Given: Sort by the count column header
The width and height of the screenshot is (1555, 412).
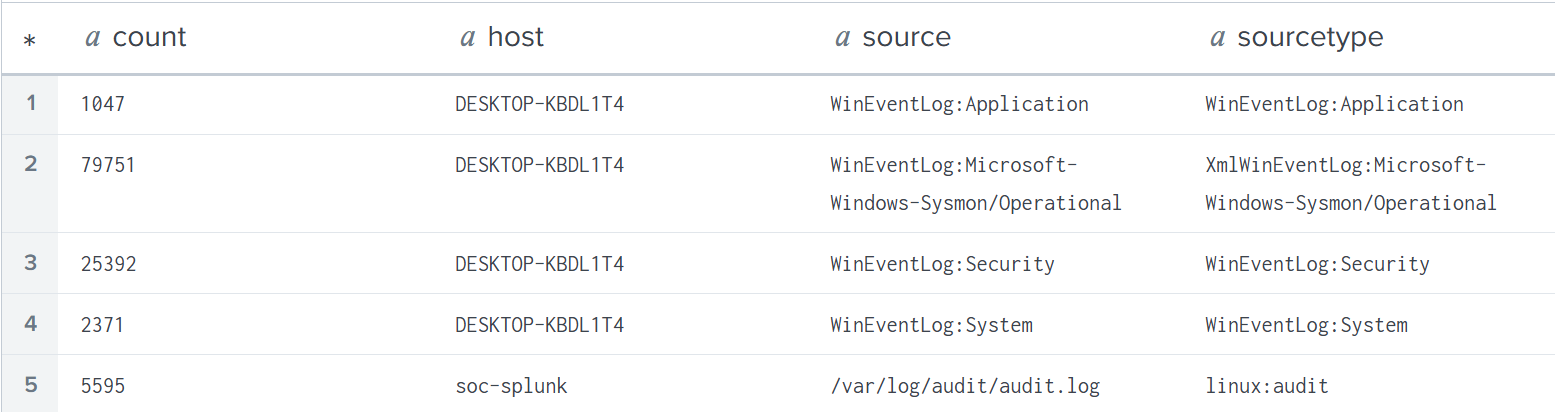Looking at the screenshot, I should point(149,38).
